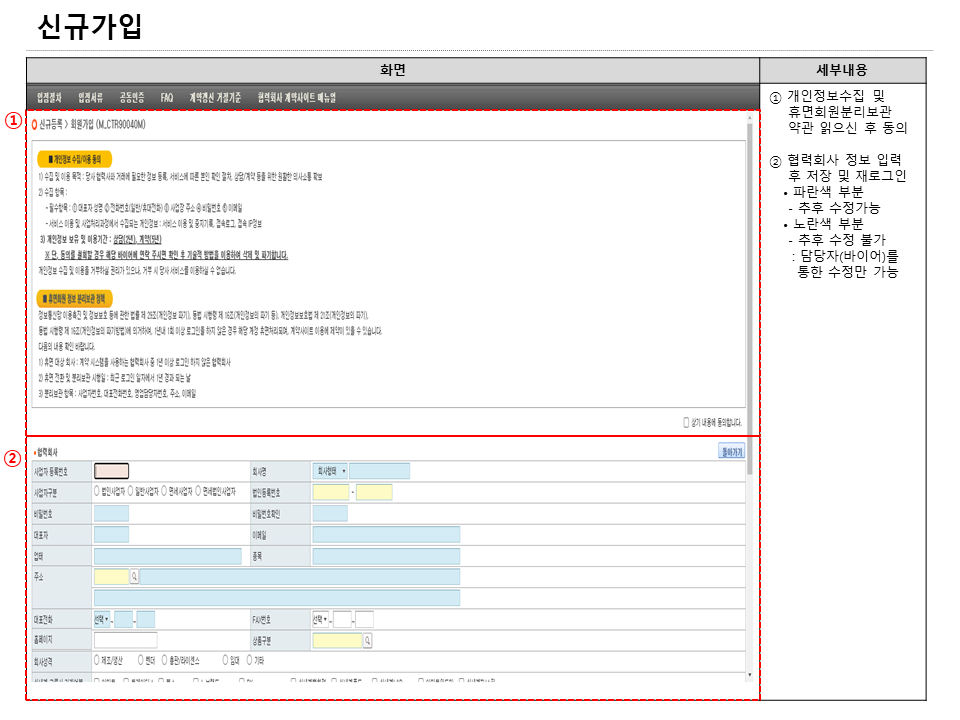Image resolution: width=960 pixels, height=720 pixels.
Task: Click the 사업자구분 row label
Action: tap(45, 493)
